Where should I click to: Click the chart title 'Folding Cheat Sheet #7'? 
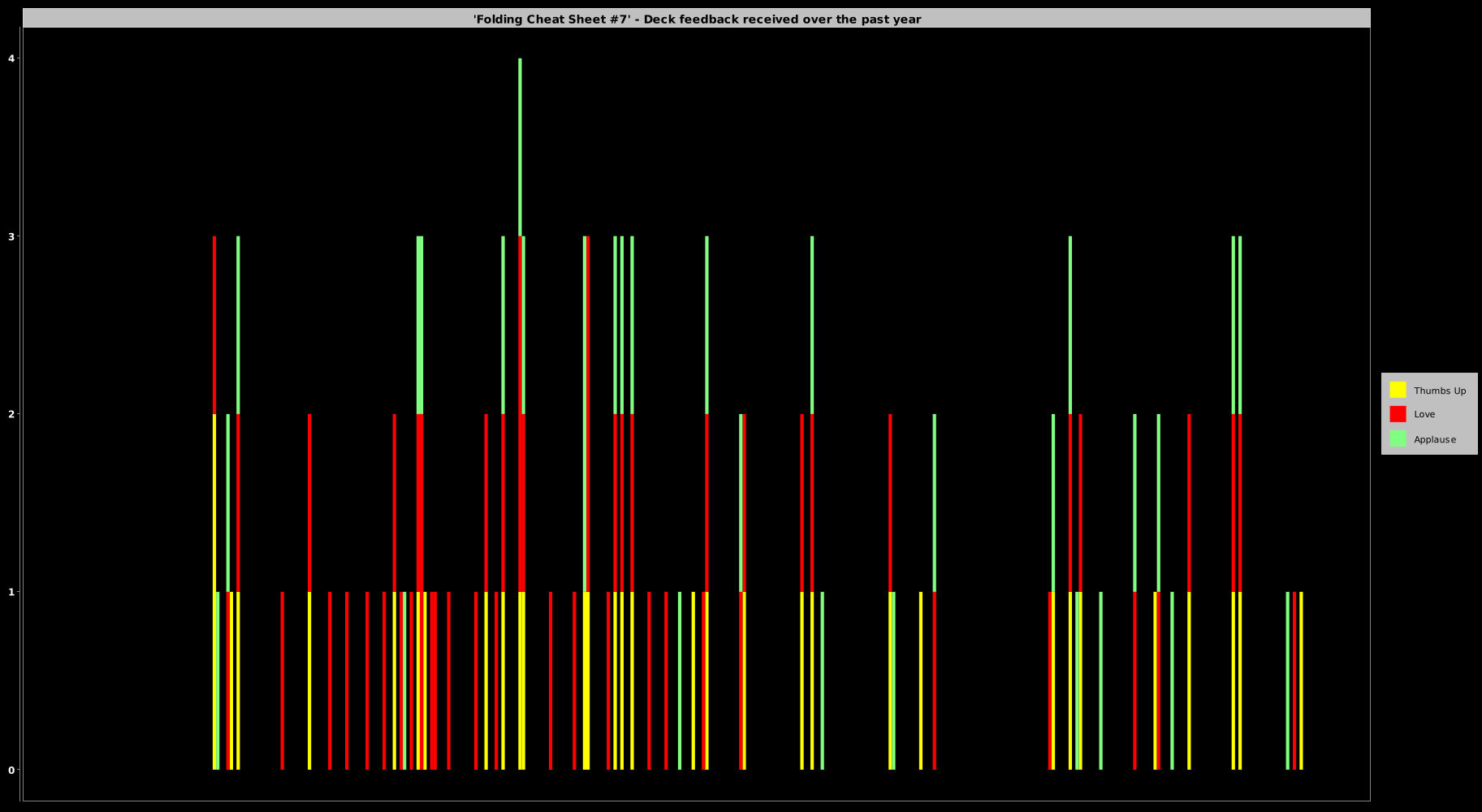pyautogui.click(x=697, y=19)
